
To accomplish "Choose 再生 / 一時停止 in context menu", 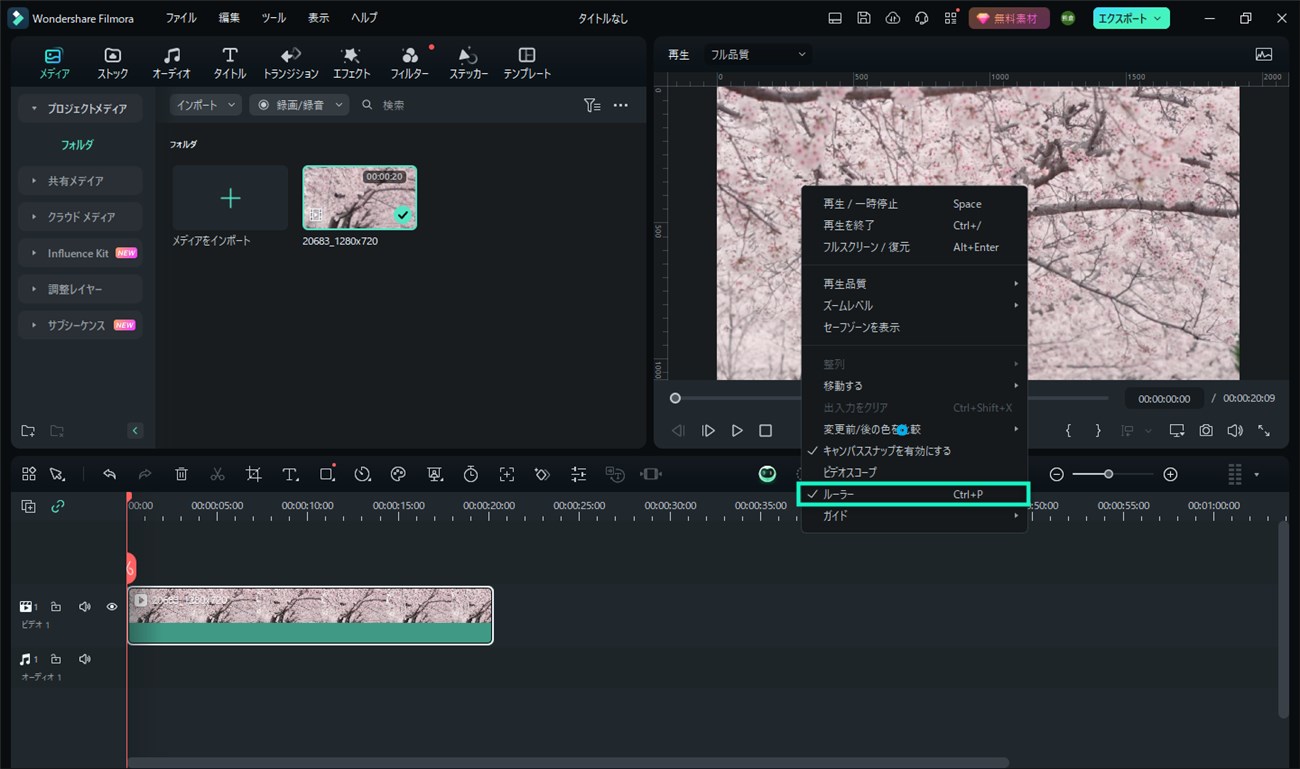I will pyautogui.click(x=914, y=204).
